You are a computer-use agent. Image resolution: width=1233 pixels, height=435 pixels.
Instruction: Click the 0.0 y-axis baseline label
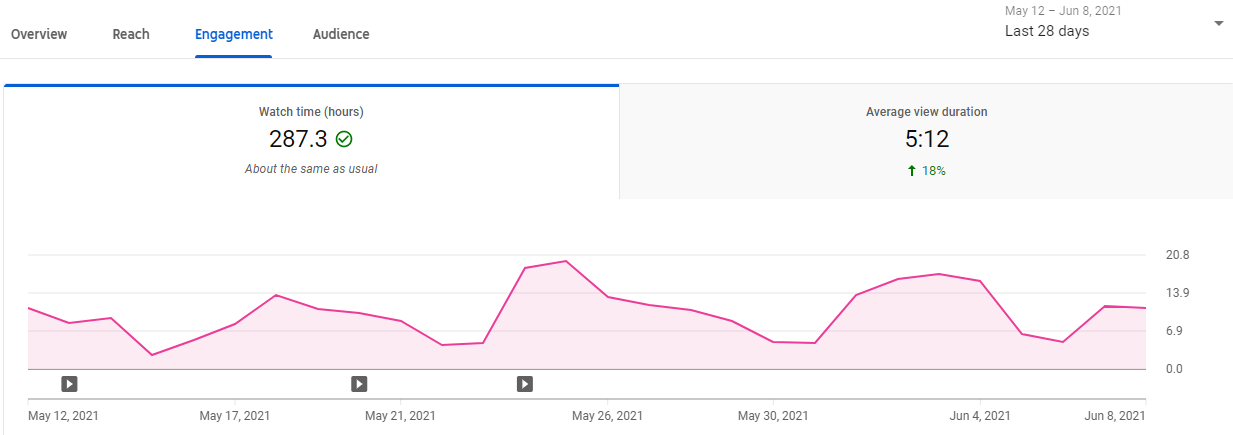pyautogui.click(x=1177, y=369)
